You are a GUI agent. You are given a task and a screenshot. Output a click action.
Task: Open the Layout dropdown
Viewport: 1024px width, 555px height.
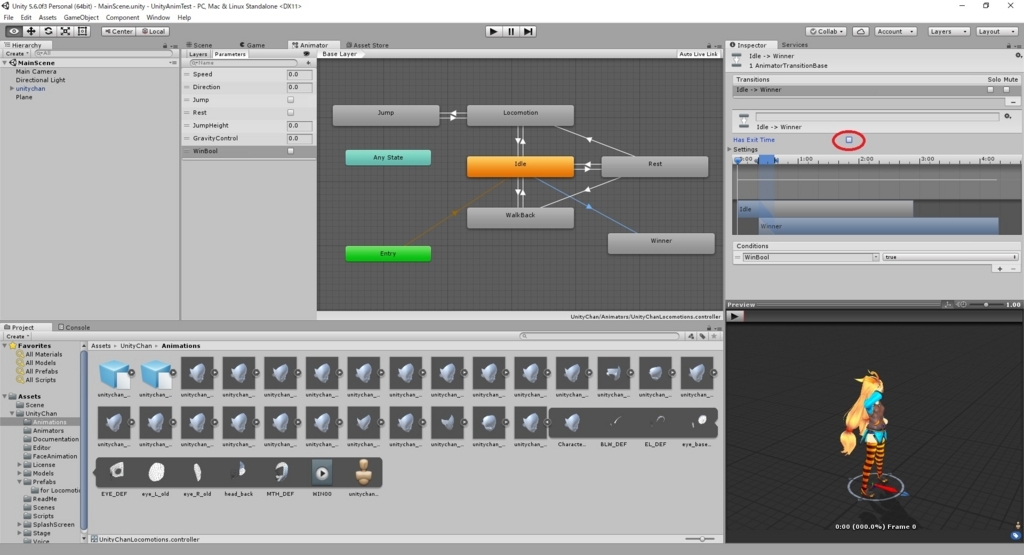point(997,31)
